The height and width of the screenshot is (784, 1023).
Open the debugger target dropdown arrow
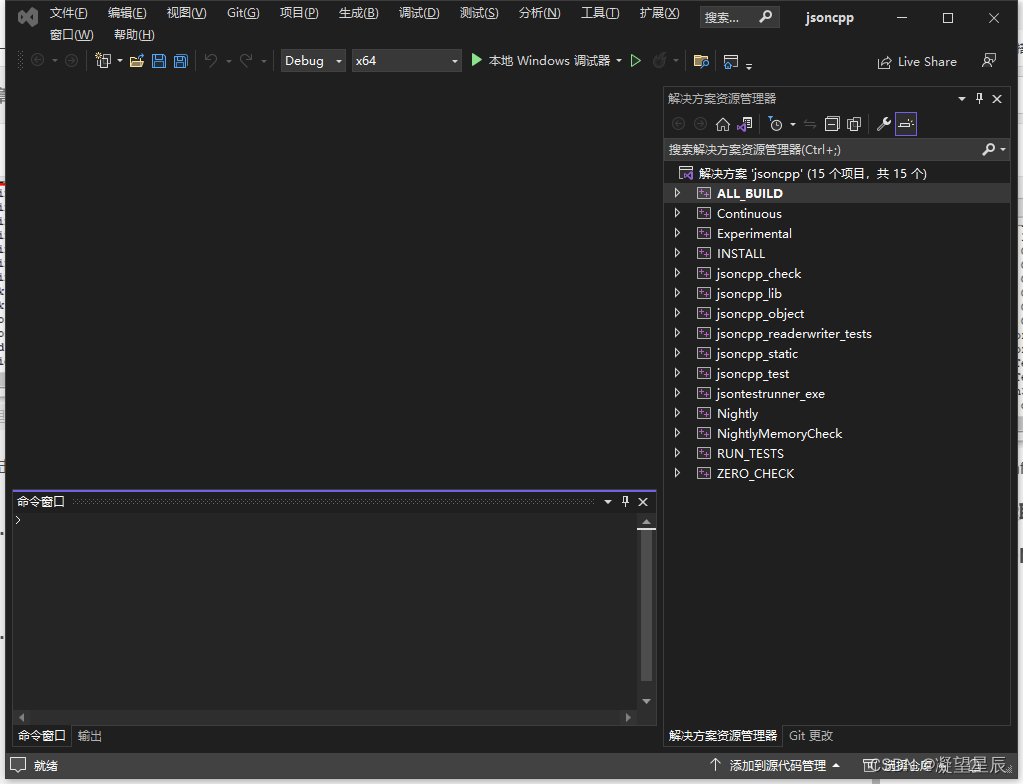(x=618, y=61)
